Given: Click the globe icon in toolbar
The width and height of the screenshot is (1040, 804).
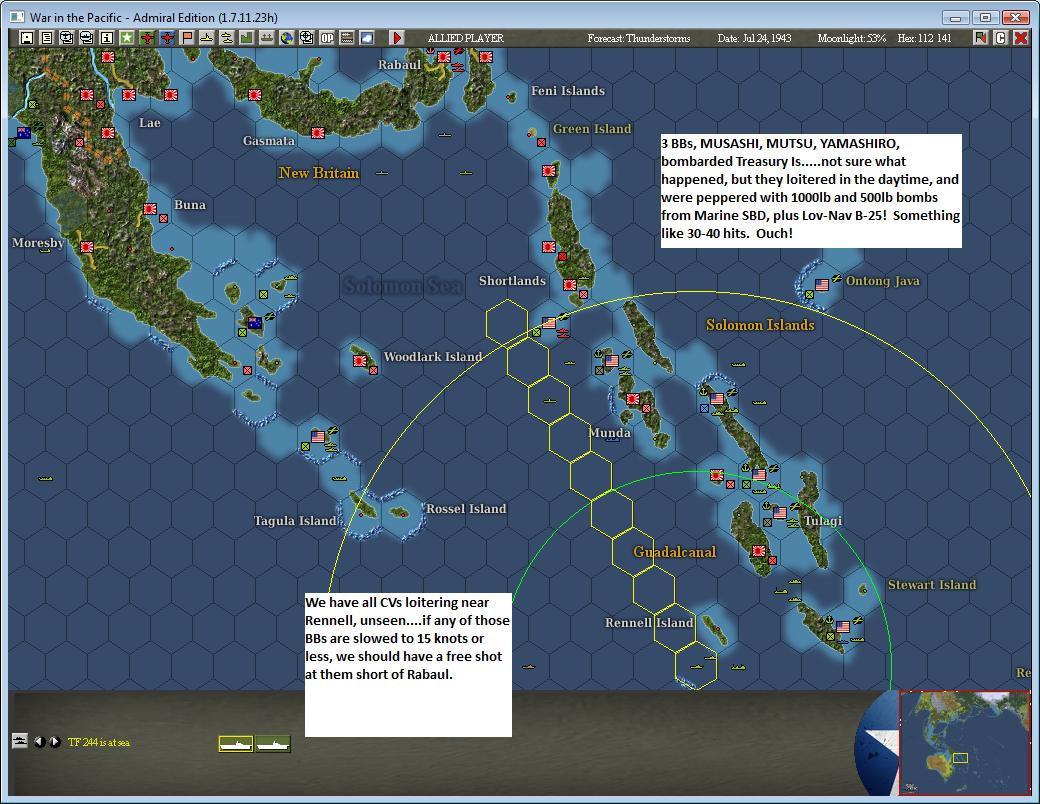Looking at the screenshot, I should point(287,38).
